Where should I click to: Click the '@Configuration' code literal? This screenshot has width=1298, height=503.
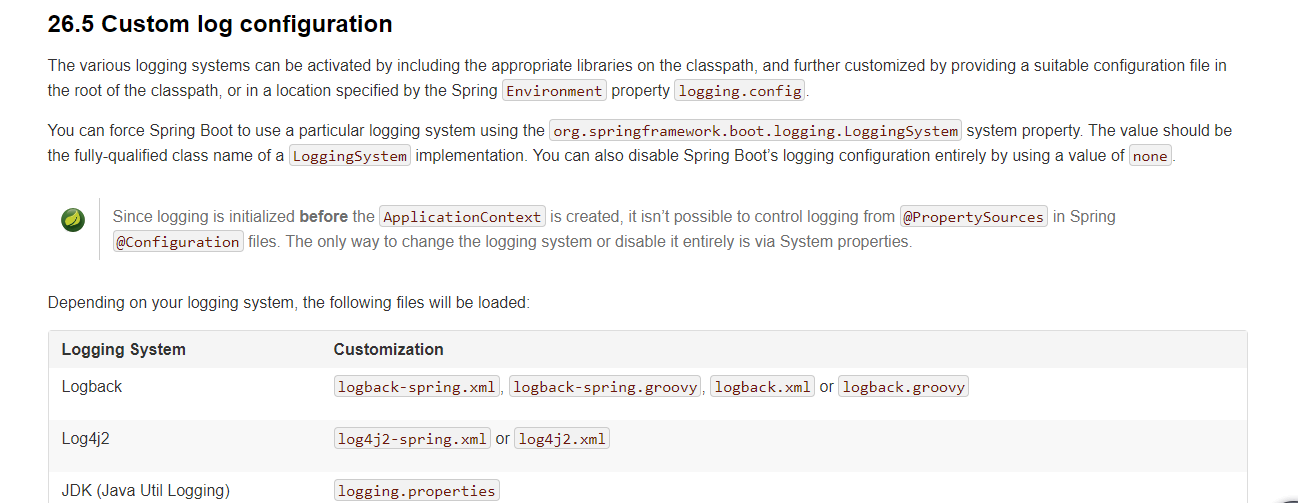click(178, 242)
